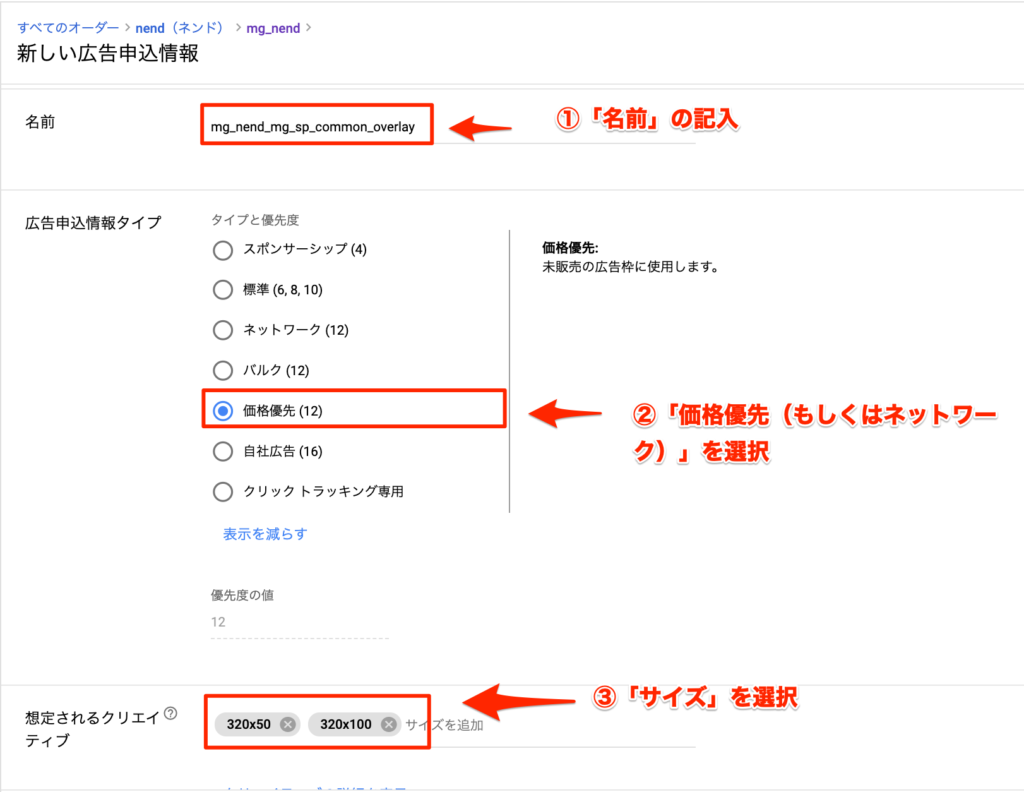Viewport: 1024px width, 792px height.
Task: Click the text 未販売の広告枠に使用します。
Action: click(x=630, y=267)
